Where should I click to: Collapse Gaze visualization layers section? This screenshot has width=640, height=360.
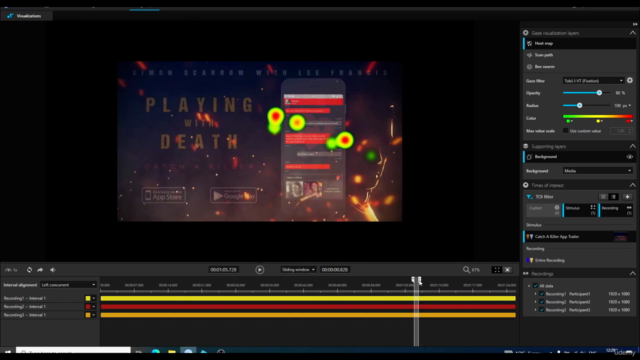(x=632, y=33)
